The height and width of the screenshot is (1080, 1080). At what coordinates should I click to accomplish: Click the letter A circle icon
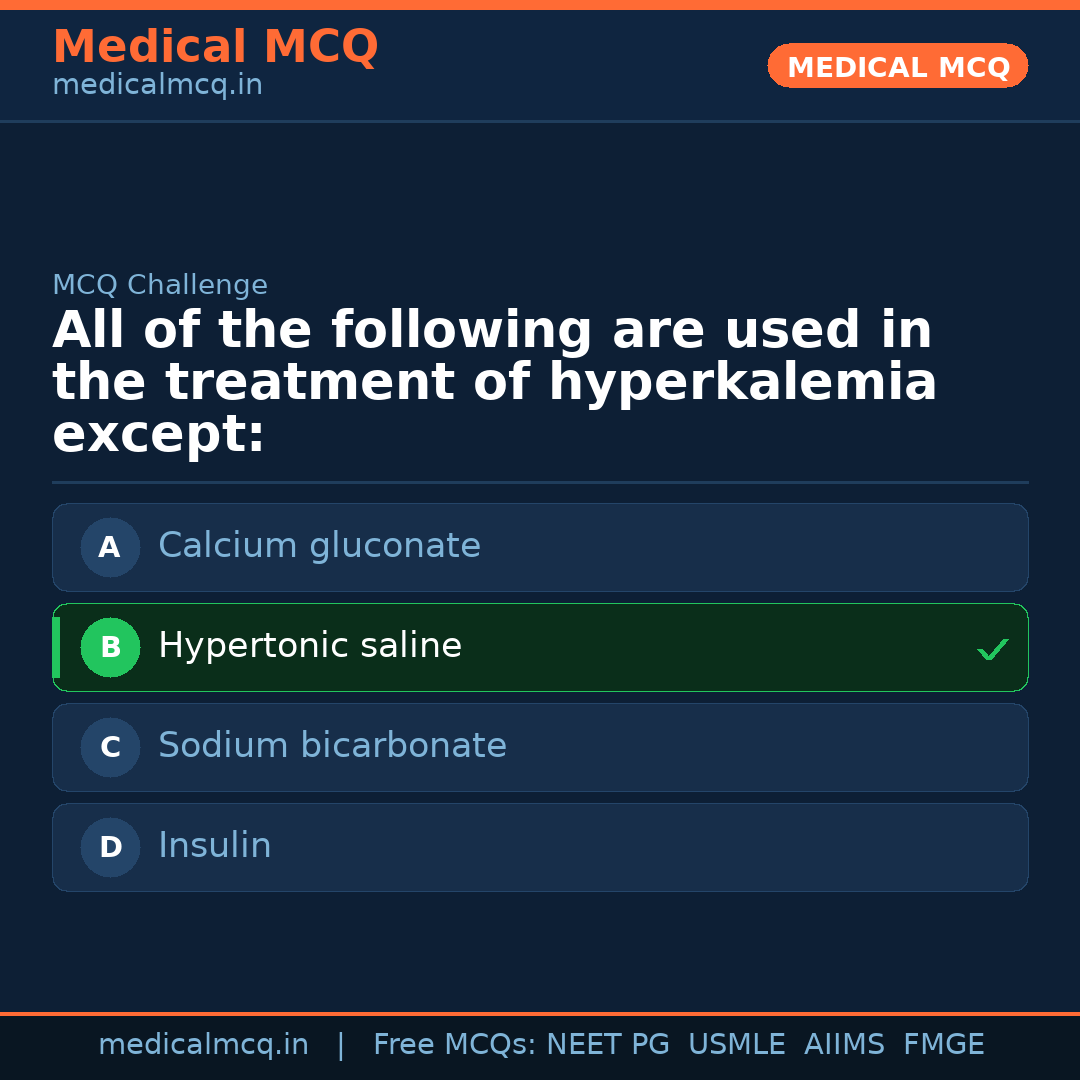[110, 547]
